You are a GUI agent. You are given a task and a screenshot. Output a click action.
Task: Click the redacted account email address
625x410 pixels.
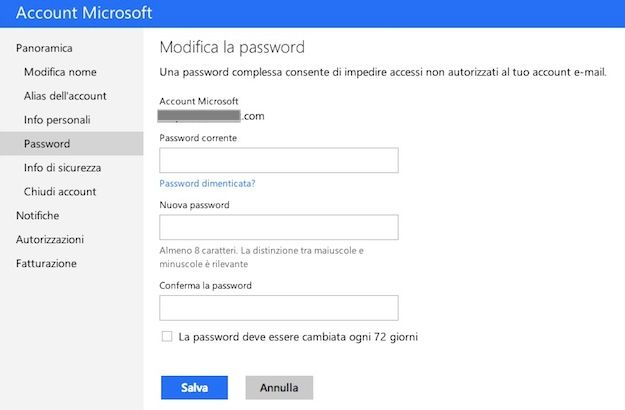(211, 116)
